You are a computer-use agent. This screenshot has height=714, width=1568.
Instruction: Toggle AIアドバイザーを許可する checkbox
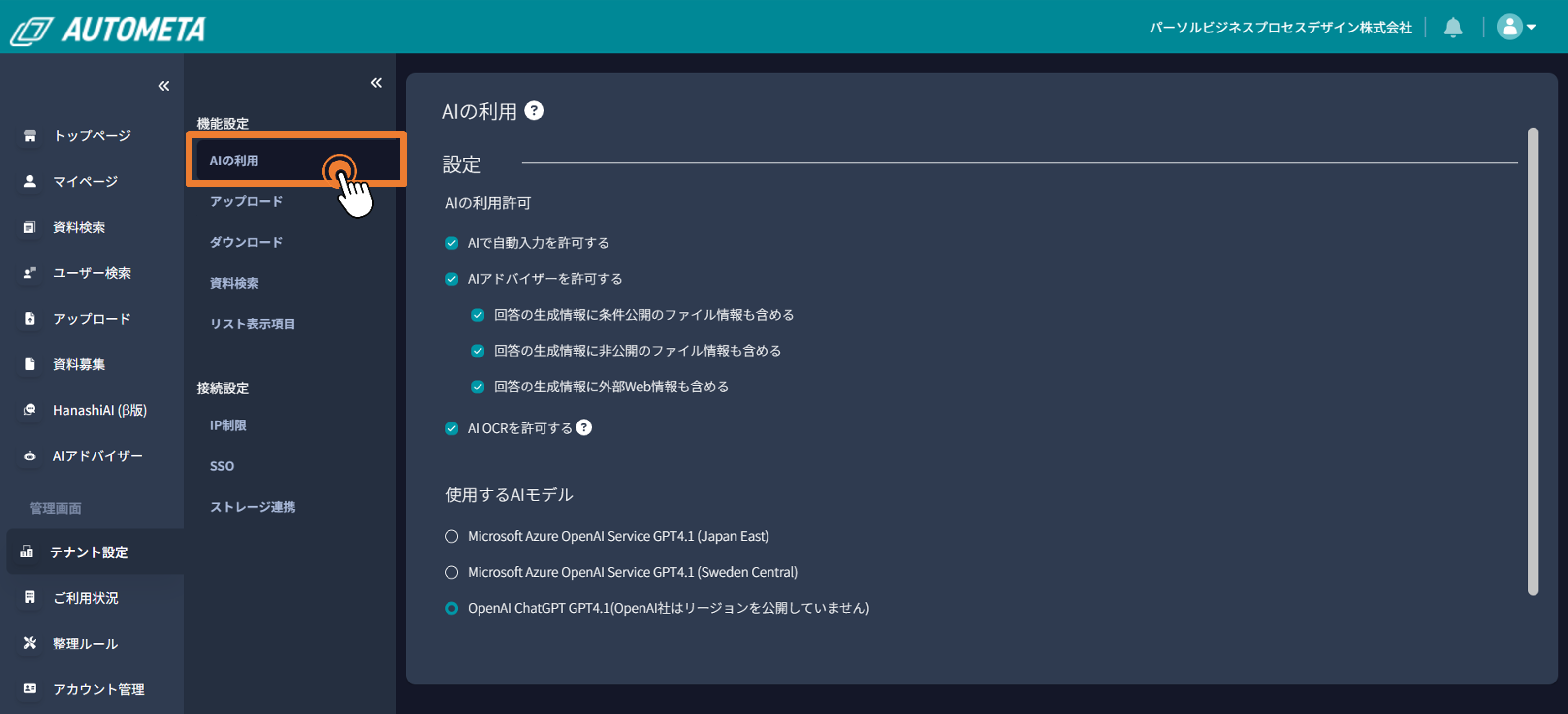[451, 279]
